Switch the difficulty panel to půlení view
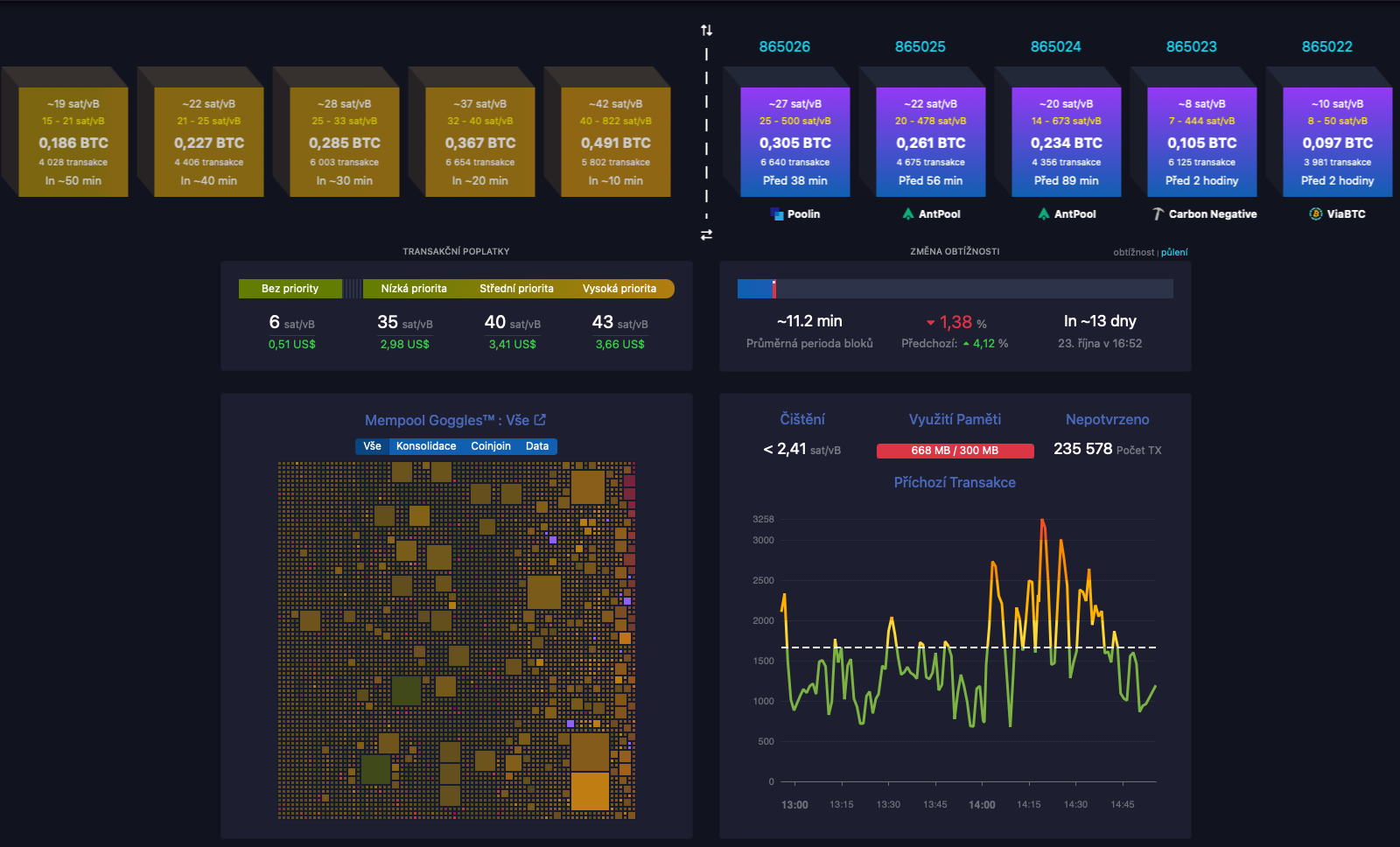1400x847 pixels. tap(1176, 252)
